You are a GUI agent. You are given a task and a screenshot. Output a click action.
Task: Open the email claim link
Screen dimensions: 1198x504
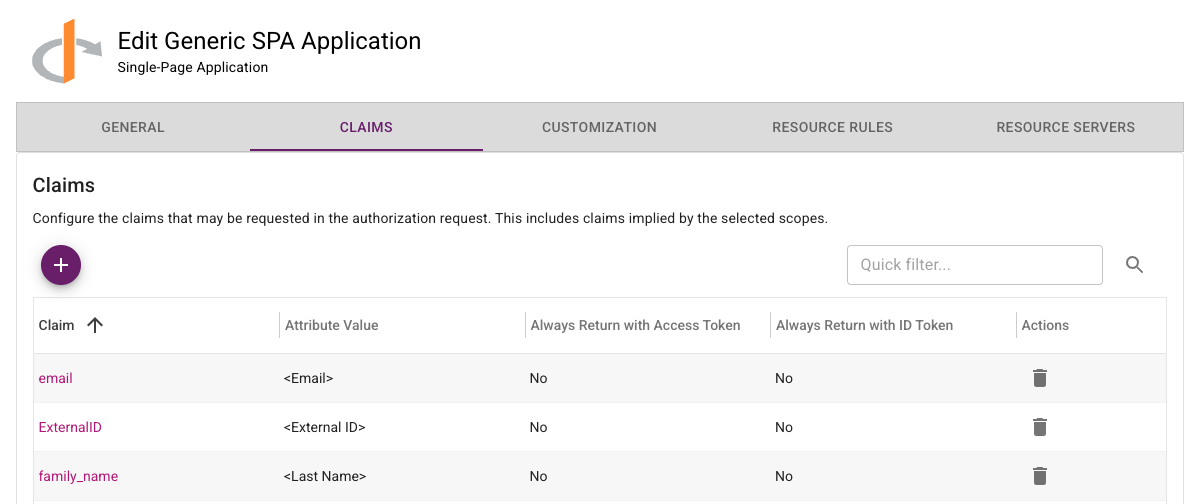point(56,378)
